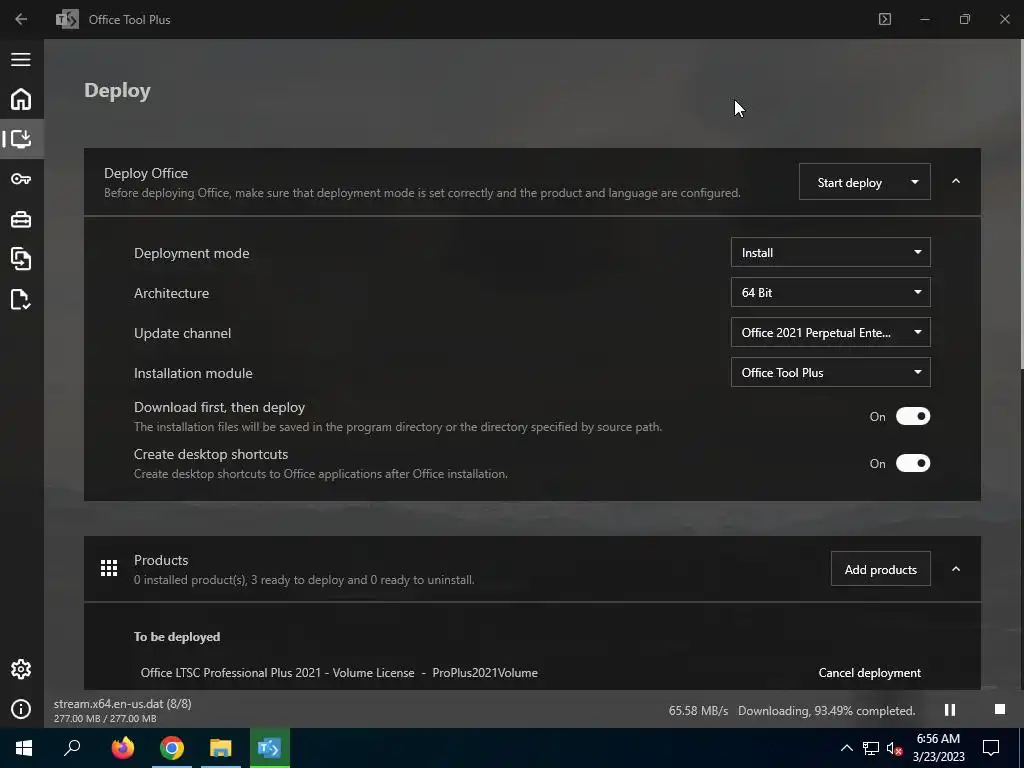The image size is (1024, 768).
Task: Open taskbar search
Action: [72, 748]
